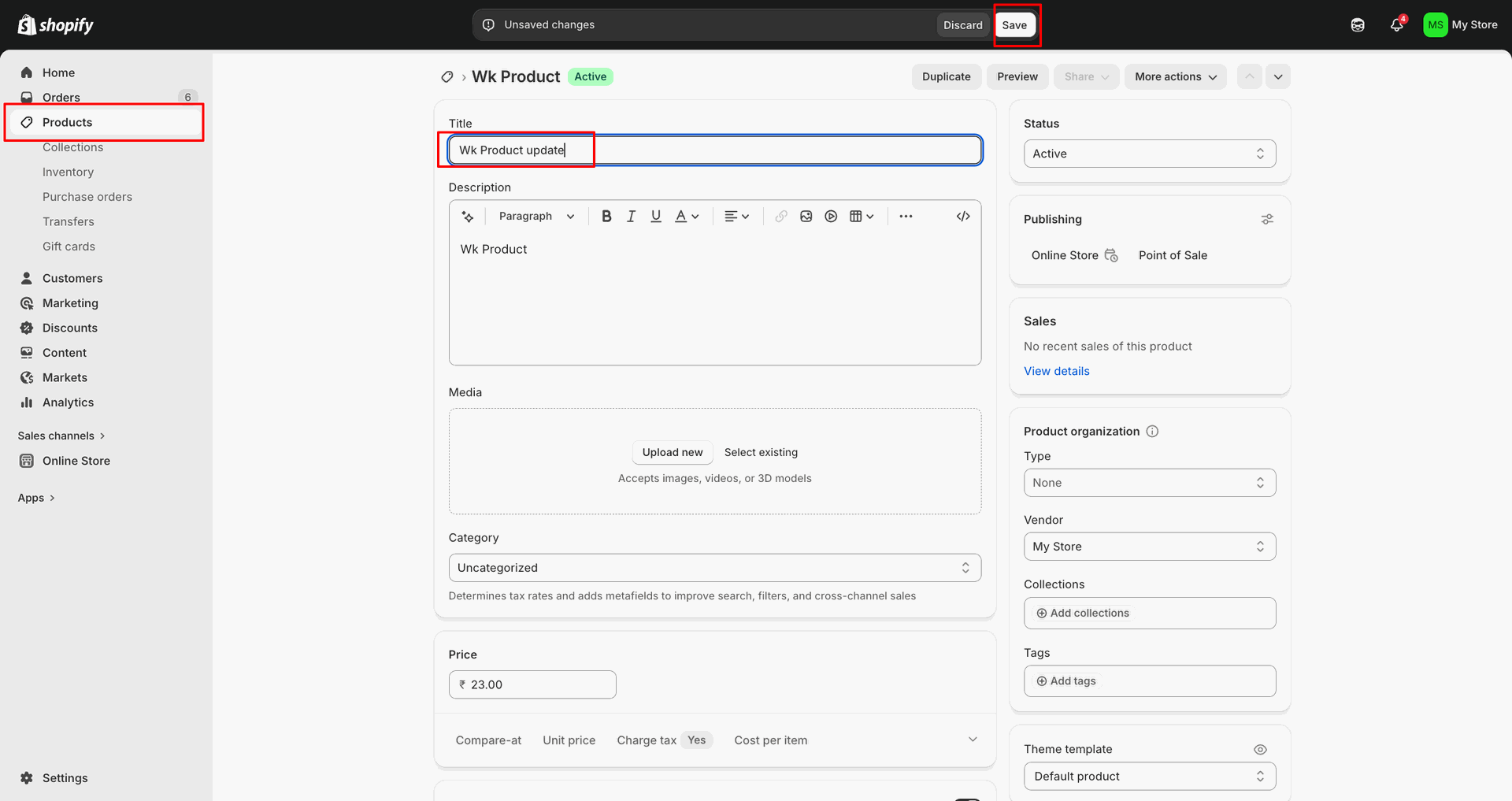Open Manage publishing settings icon
1512x801 pixels.
(1267, 220)
